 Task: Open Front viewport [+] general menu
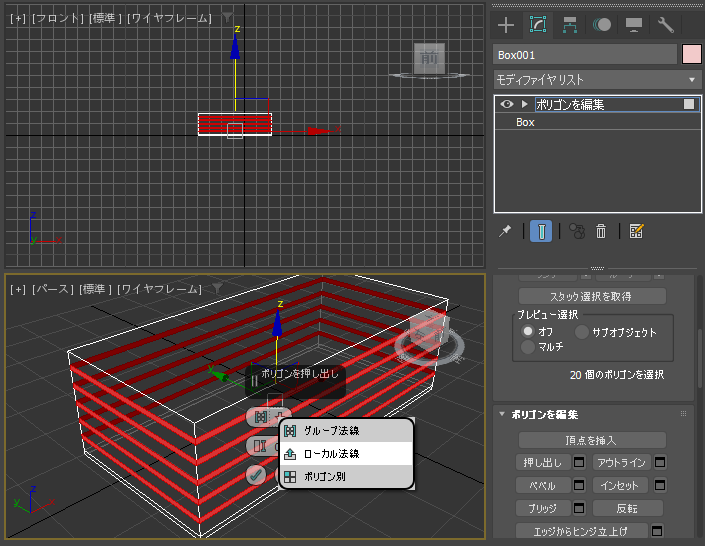click(18, 18)
